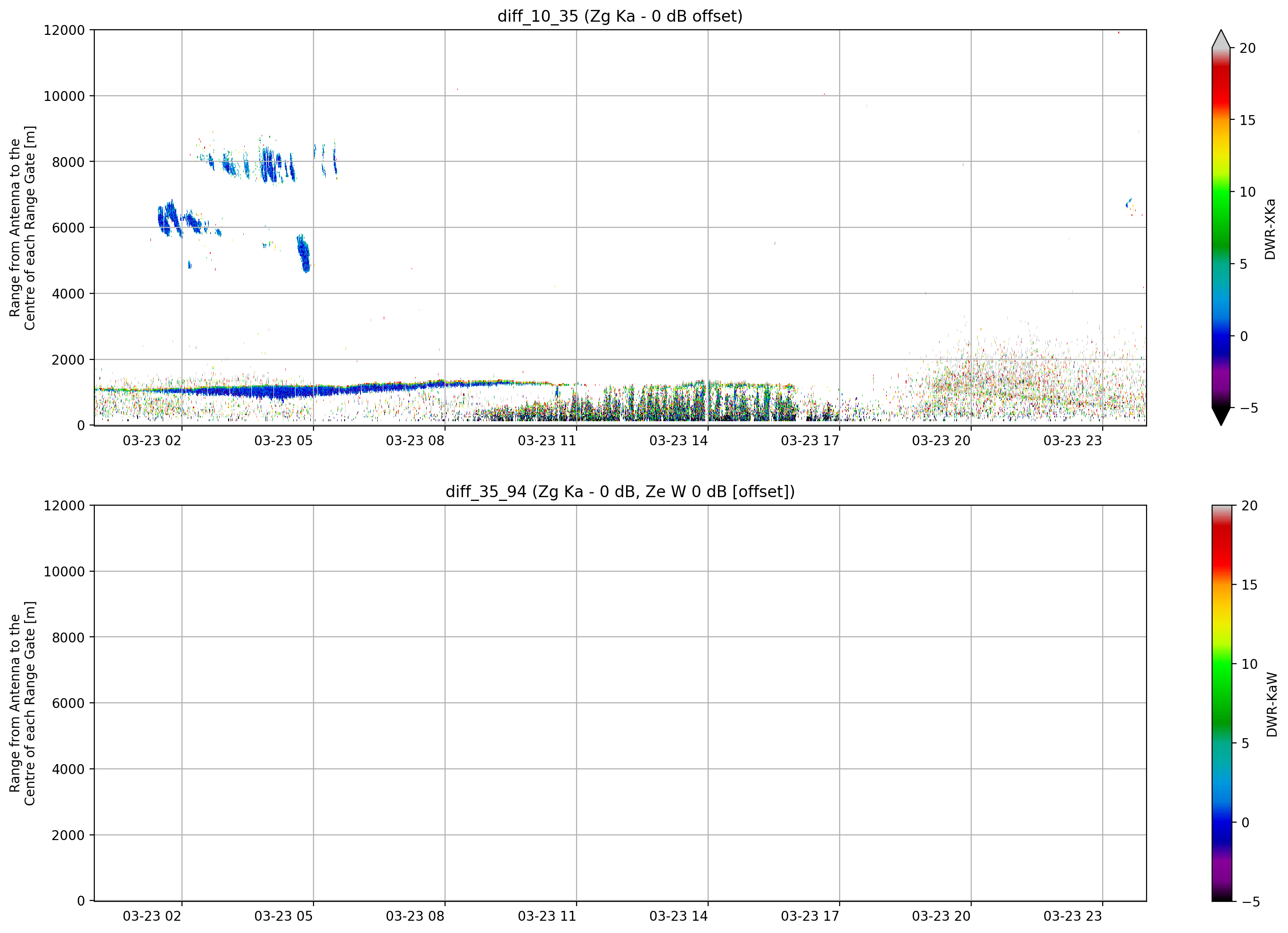The height and width of the screenshot is (933, 1288).
Task: Click the upper arrow of DWR-XKa colorbar
Action: click(x=1221, y=39)
